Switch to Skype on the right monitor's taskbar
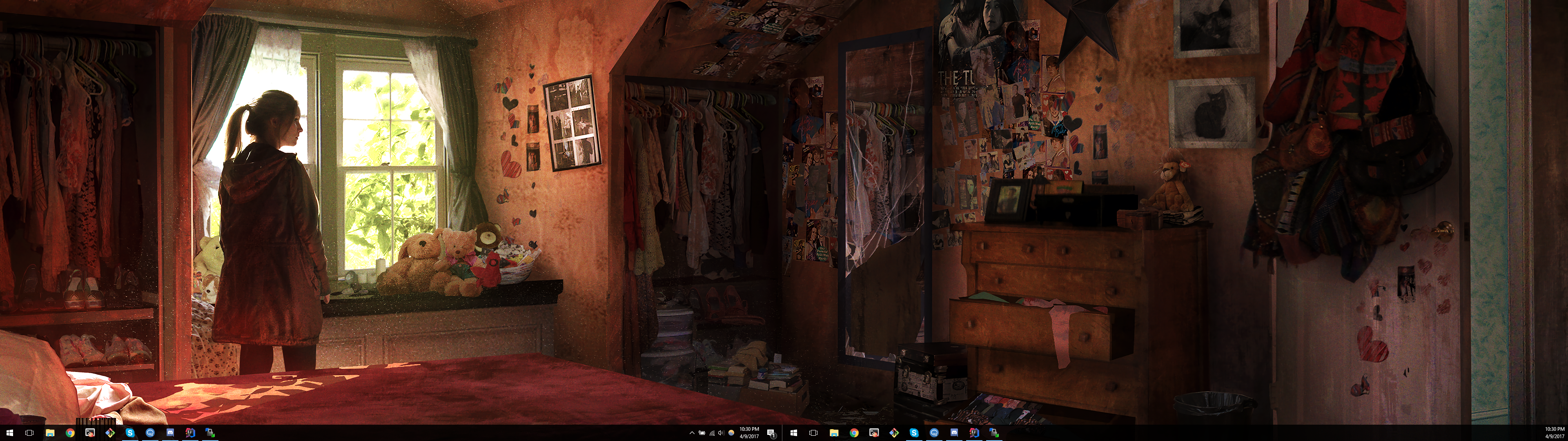Image resolution: width=1568 pixels, height=441 pixels. click(x=914, y=433)
